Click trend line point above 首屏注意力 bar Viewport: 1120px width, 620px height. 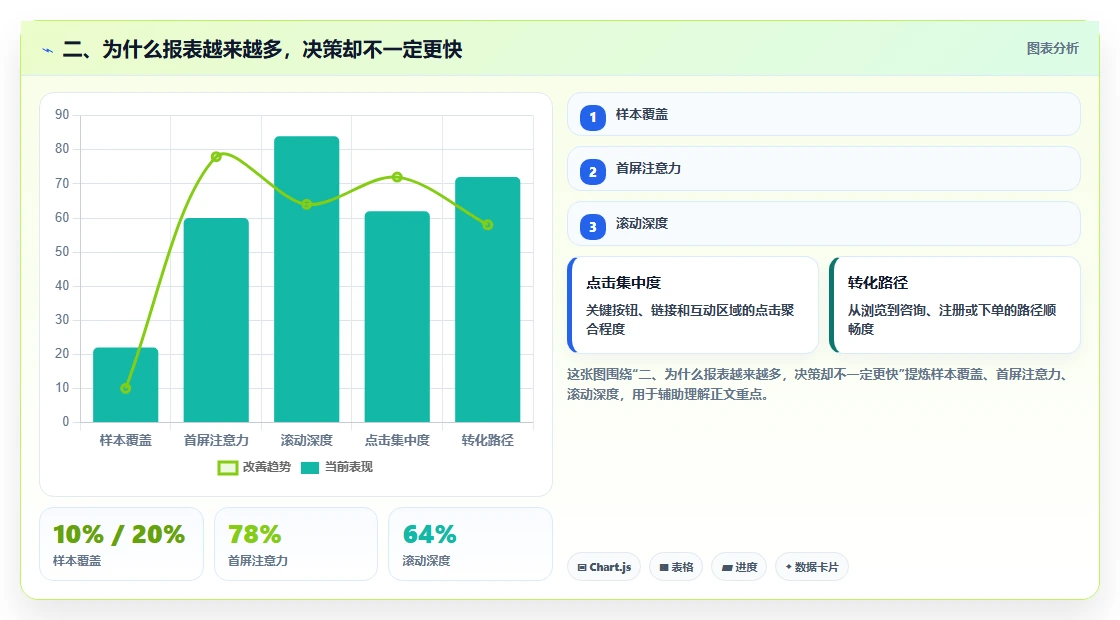216,156
